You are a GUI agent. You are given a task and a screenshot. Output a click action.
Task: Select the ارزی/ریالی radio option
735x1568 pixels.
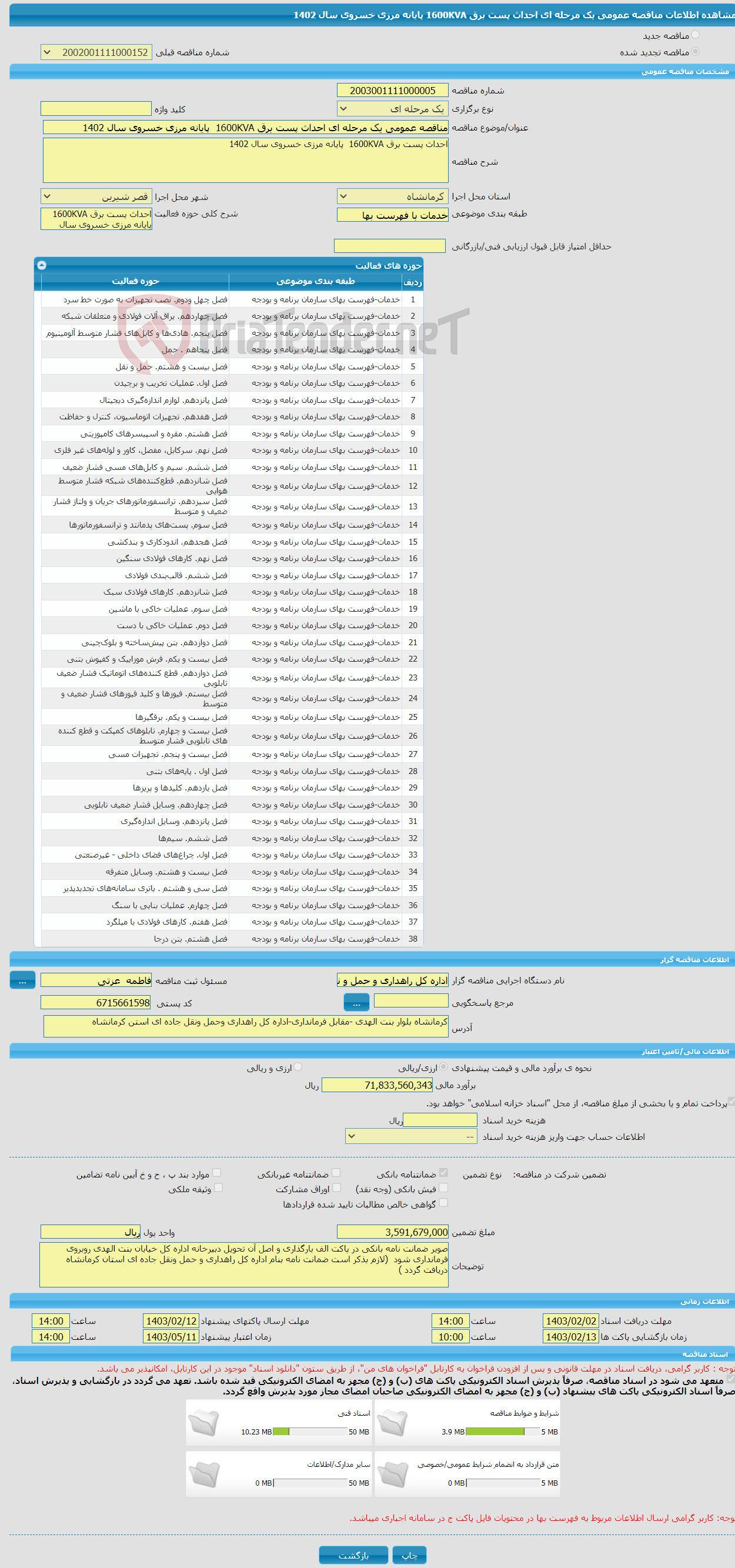tap(443, 1067)
